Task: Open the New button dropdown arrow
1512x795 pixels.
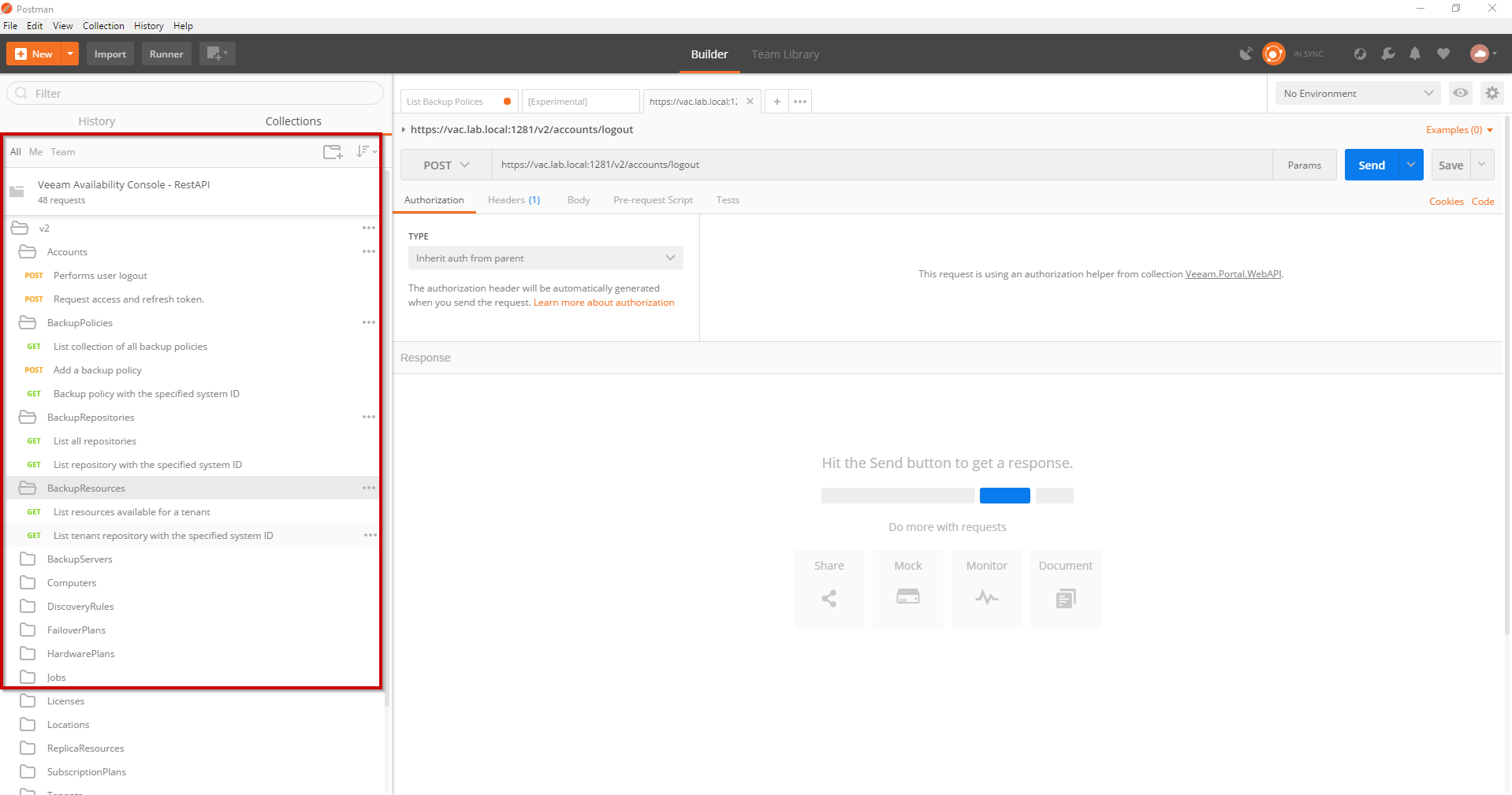Action: pos(70,54)
